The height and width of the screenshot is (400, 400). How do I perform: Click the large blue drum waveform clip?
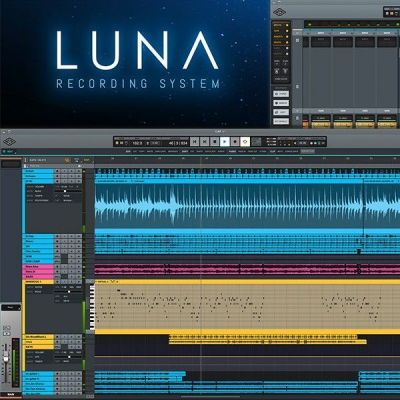[x=229, y=206]
